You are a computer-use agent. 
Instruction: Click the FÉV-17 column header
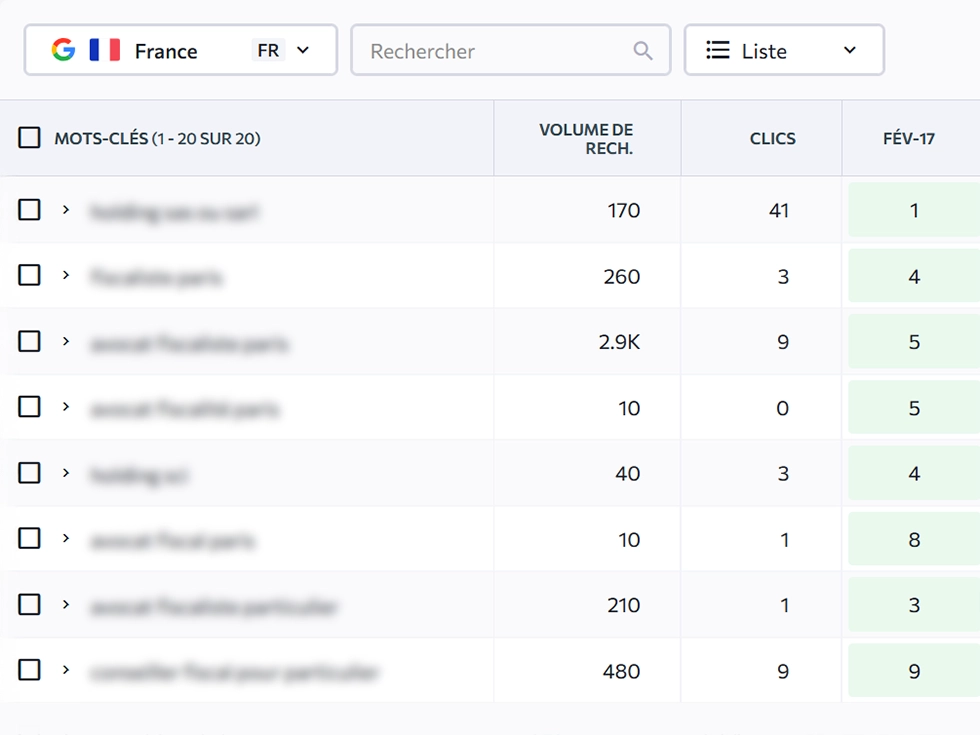click(x=909, y=138)
